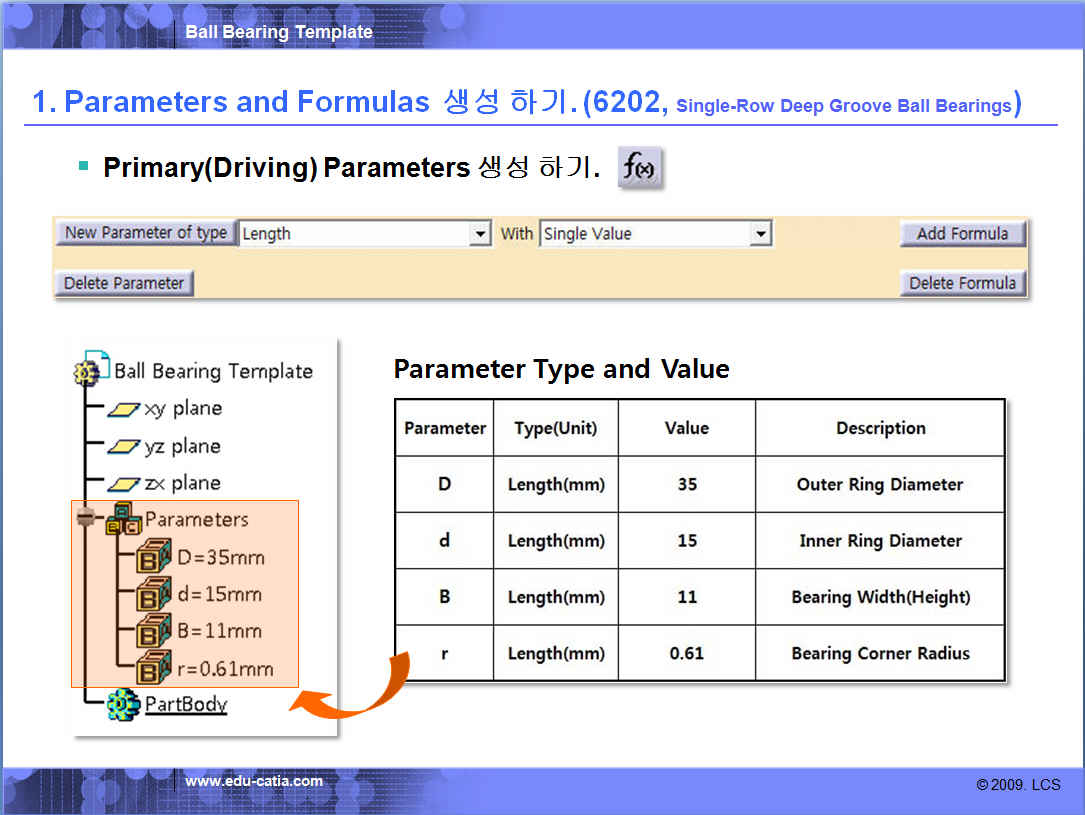This screenshot has height=815, width=1085.
Task: Click the yz plane icon in tree
Action: click(x=124, y=447)
